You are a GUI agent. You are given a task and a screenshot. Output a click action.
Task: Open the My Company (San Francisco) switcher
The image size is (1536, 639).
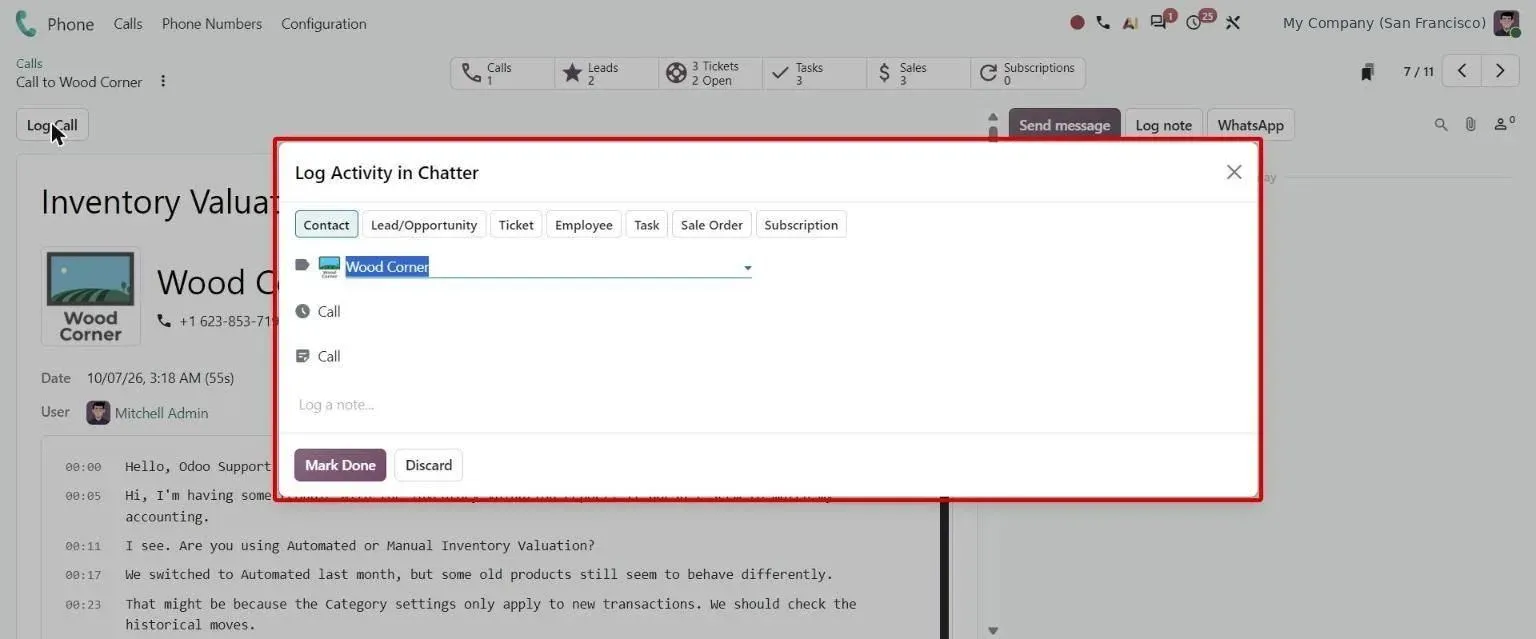1384,23
